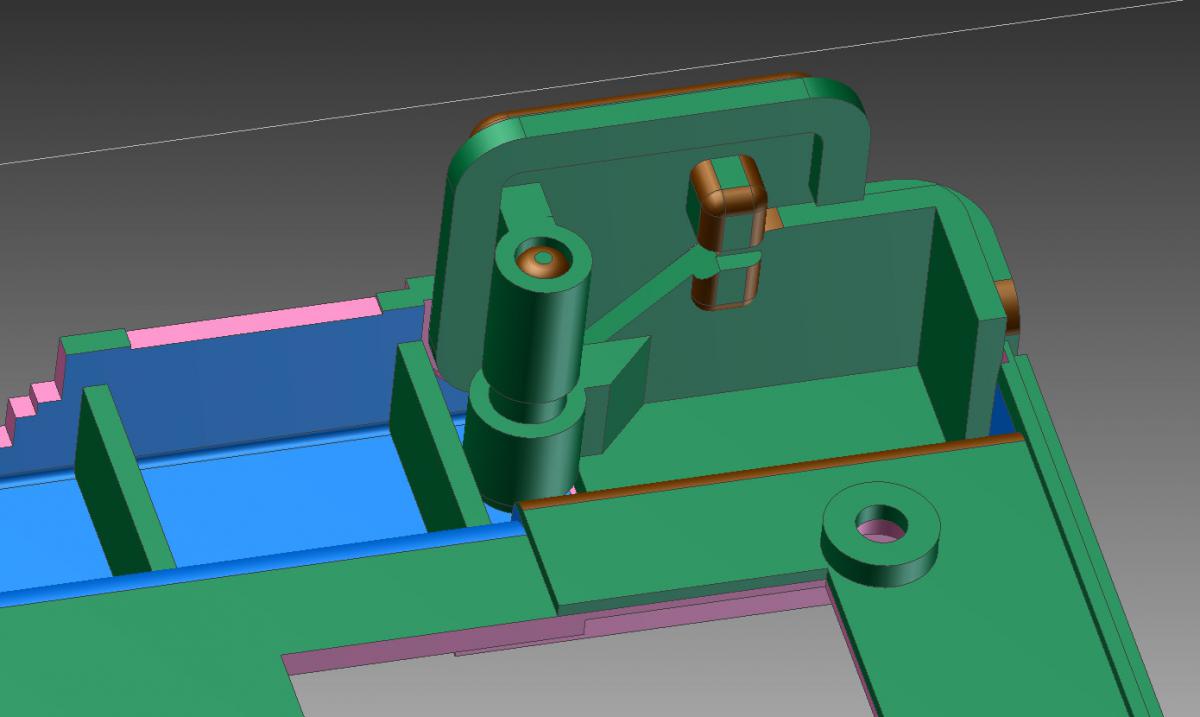
Task: Pick the long pink strip on the wall top
Action: click(x=255, y=323)
